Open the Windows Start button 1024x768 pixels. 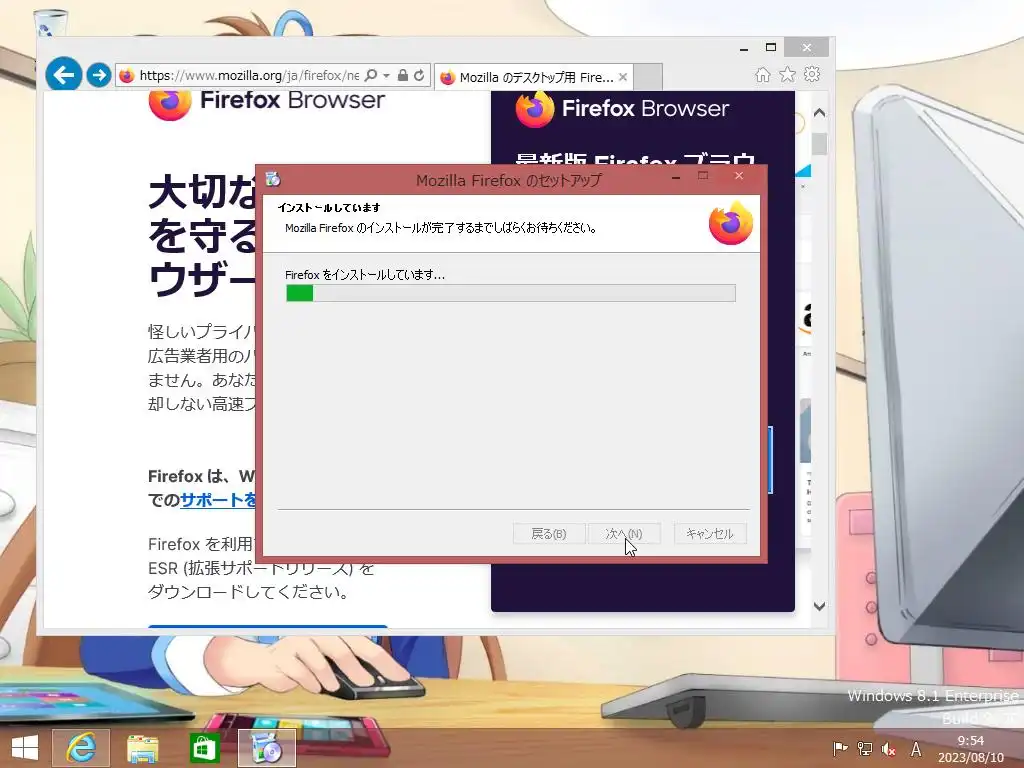tap(25, 748)
